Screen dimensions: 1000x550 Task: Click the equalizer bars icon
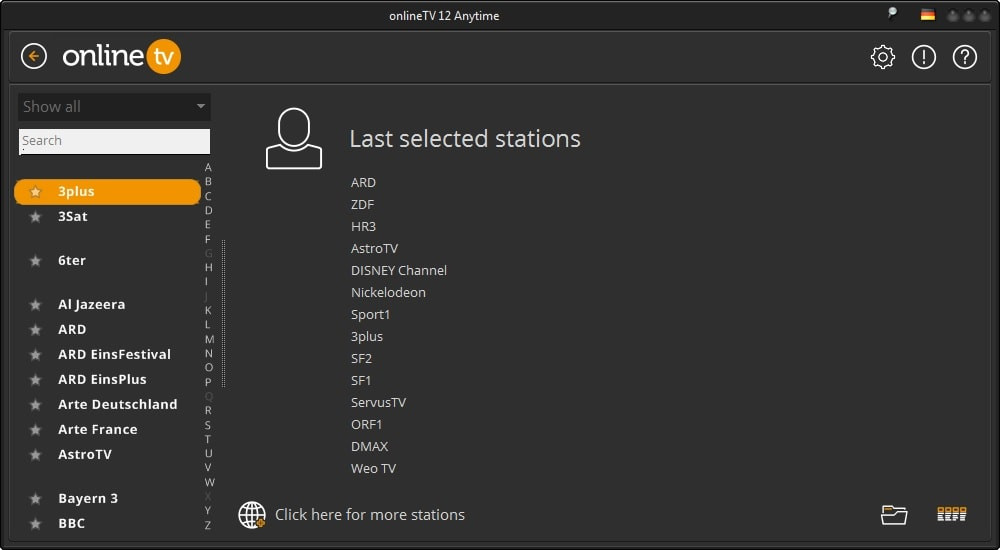click(952, 514)
